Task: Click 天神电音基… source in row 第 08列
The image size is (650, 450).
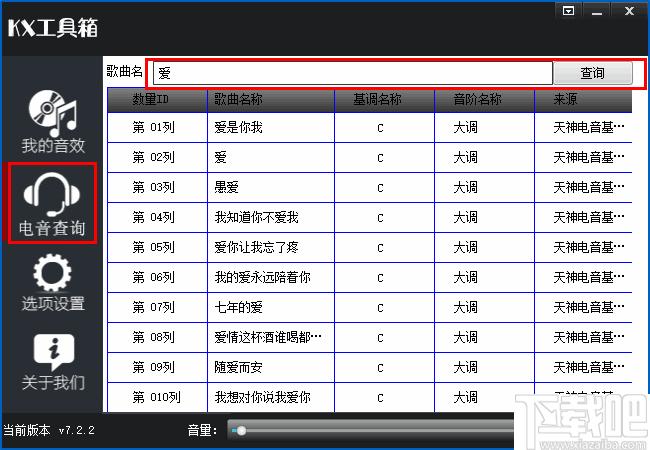Action: coord(584,338)
